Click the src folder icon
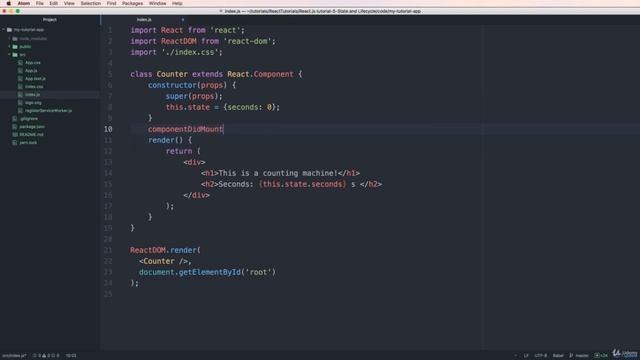Viewport: 640px width, 360px height. 15,54
